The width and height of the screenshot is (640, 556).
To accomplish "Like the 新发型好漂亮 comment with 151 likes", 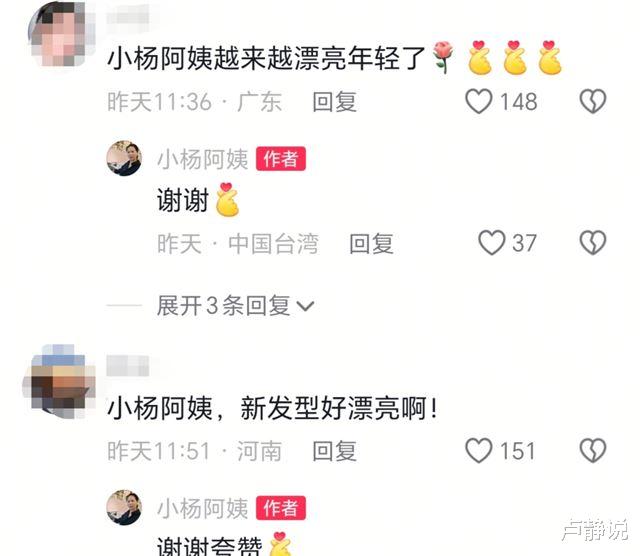I will [x=479, y=450].
